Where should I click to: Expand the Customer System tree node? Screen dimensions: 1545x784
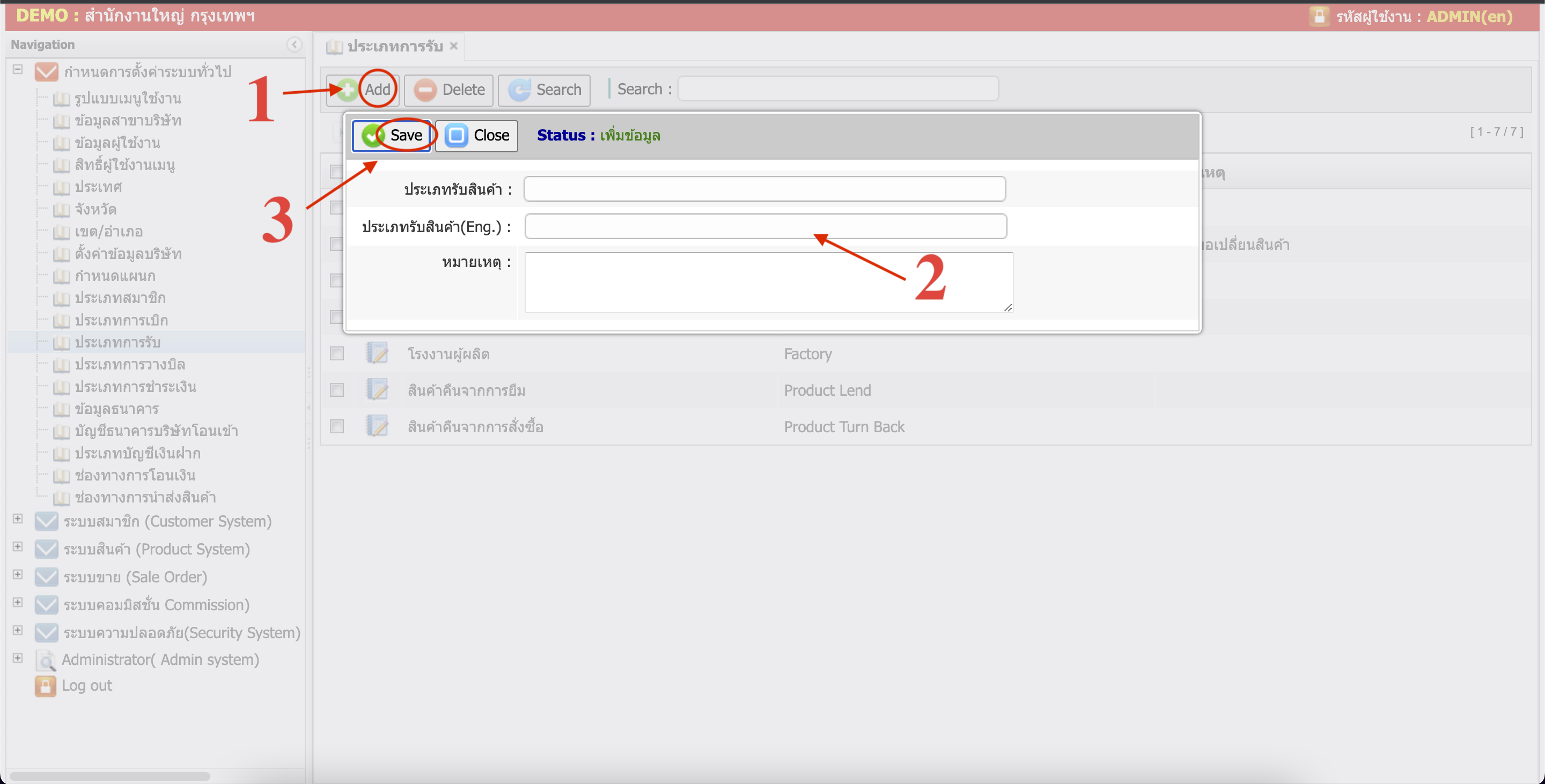[18, 519]
